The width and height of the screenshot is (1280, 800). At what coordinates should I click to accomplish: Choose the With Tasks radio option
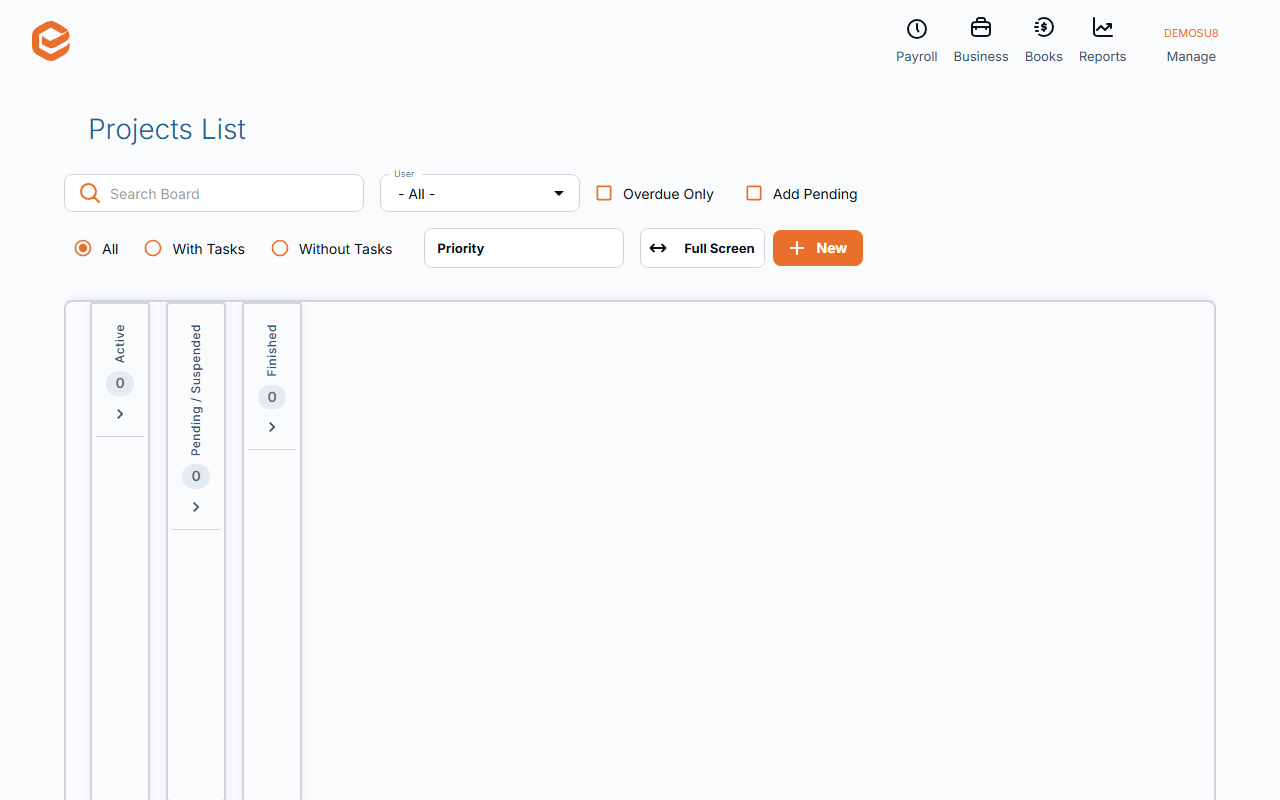153,248
